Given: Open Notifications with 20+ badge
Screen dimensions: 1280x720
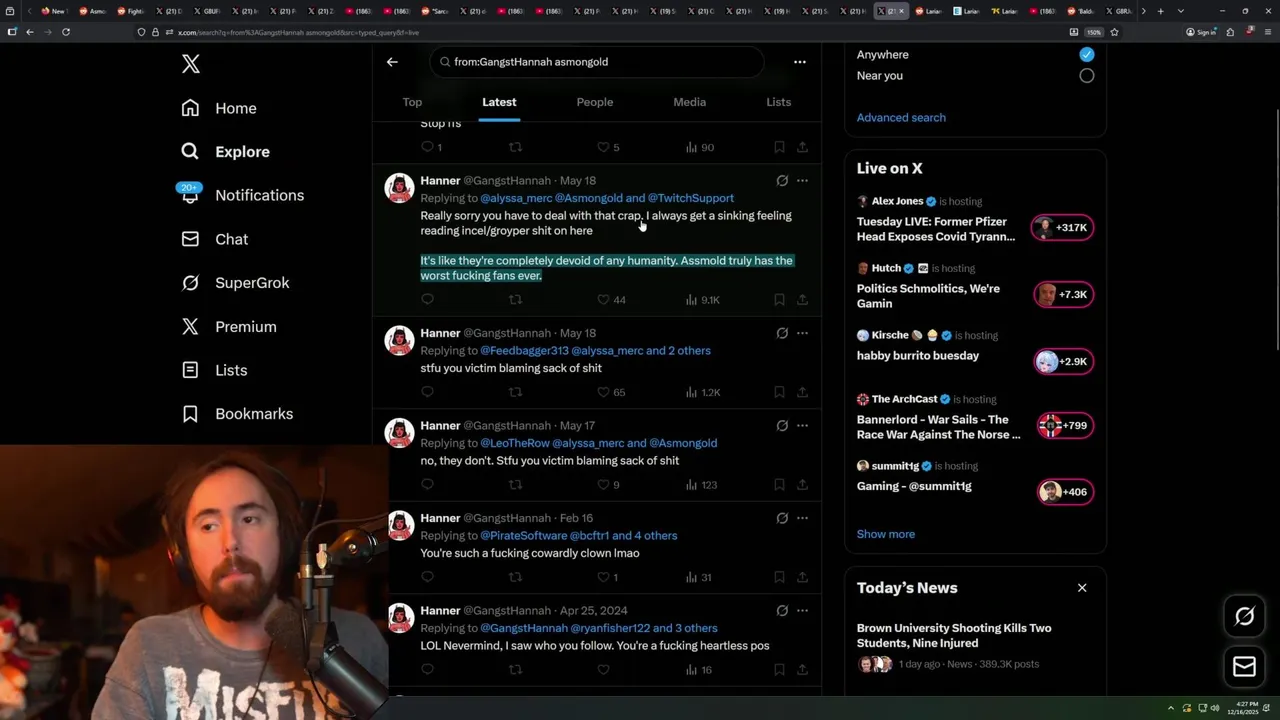Looking at the screenshot, I should pos(242,195).
